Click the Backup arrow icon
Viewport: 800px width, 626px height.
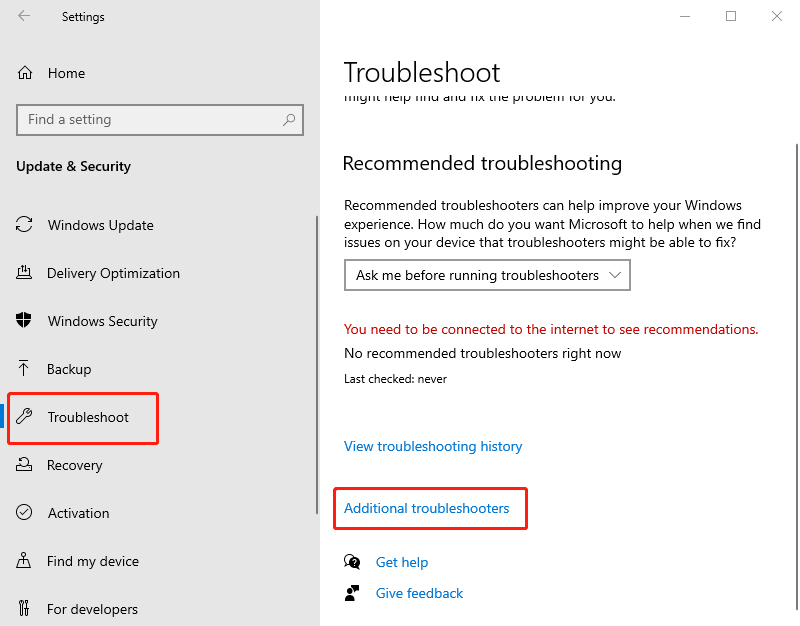26,369
